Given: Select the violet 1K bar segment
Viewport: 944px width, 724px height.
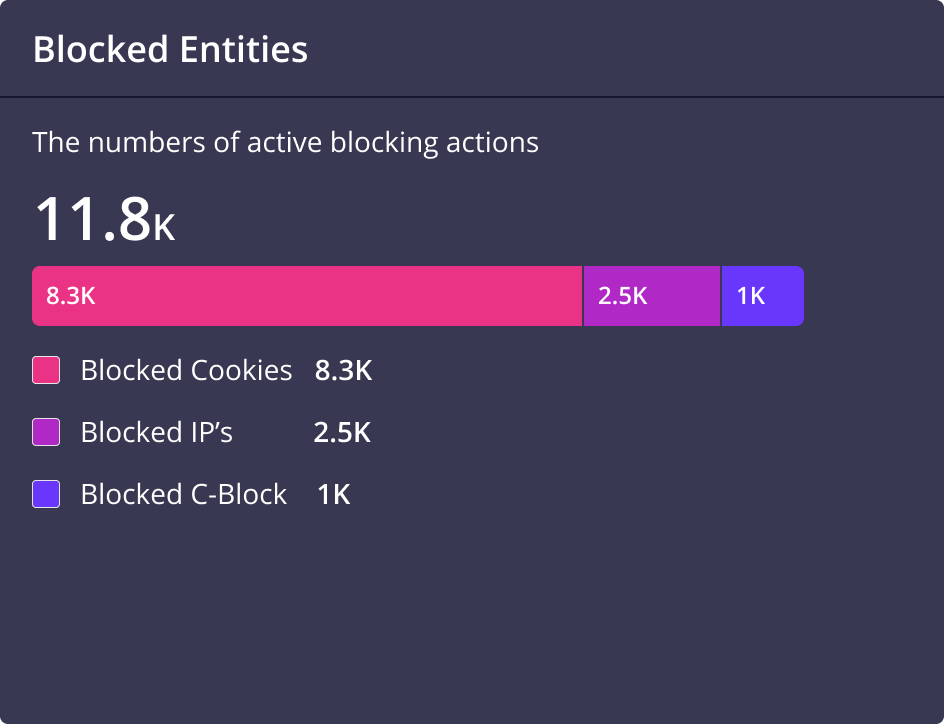Looking at the screenshot, I should click(x=763, y=296).
